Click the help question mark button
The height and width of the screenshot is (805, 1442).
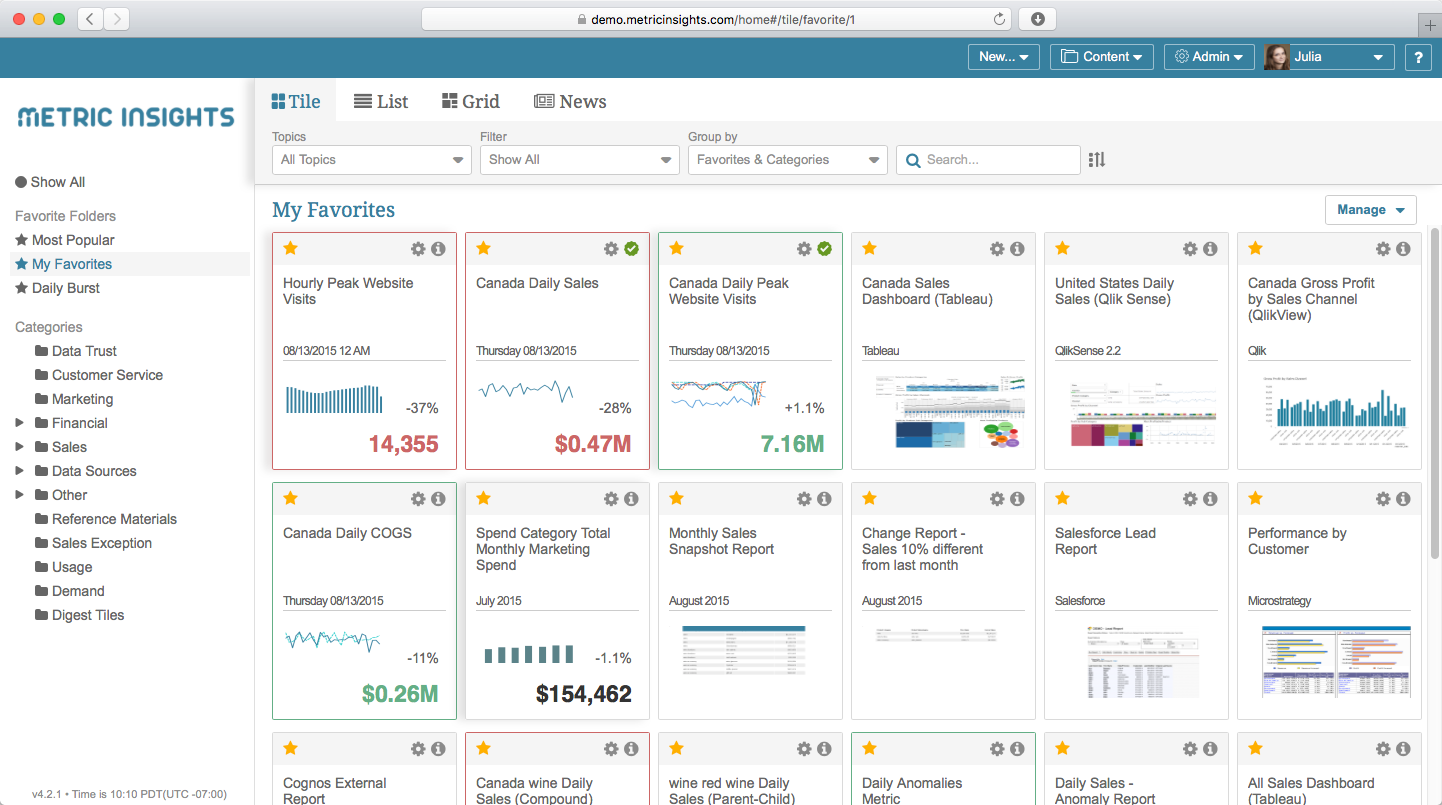point(1418,57)
